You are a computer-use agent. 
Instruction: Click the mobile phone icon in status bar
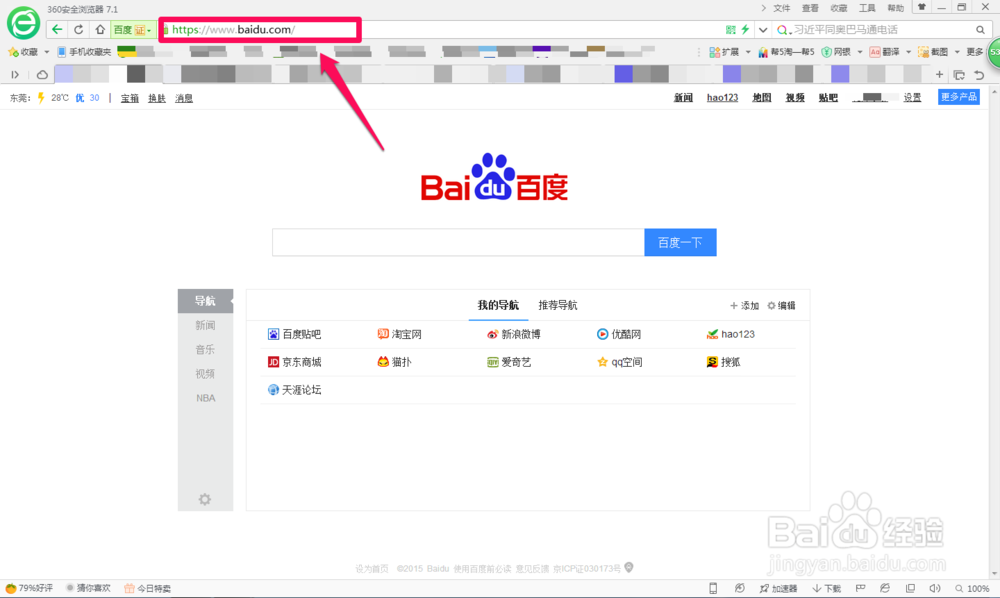click(713, 588)
